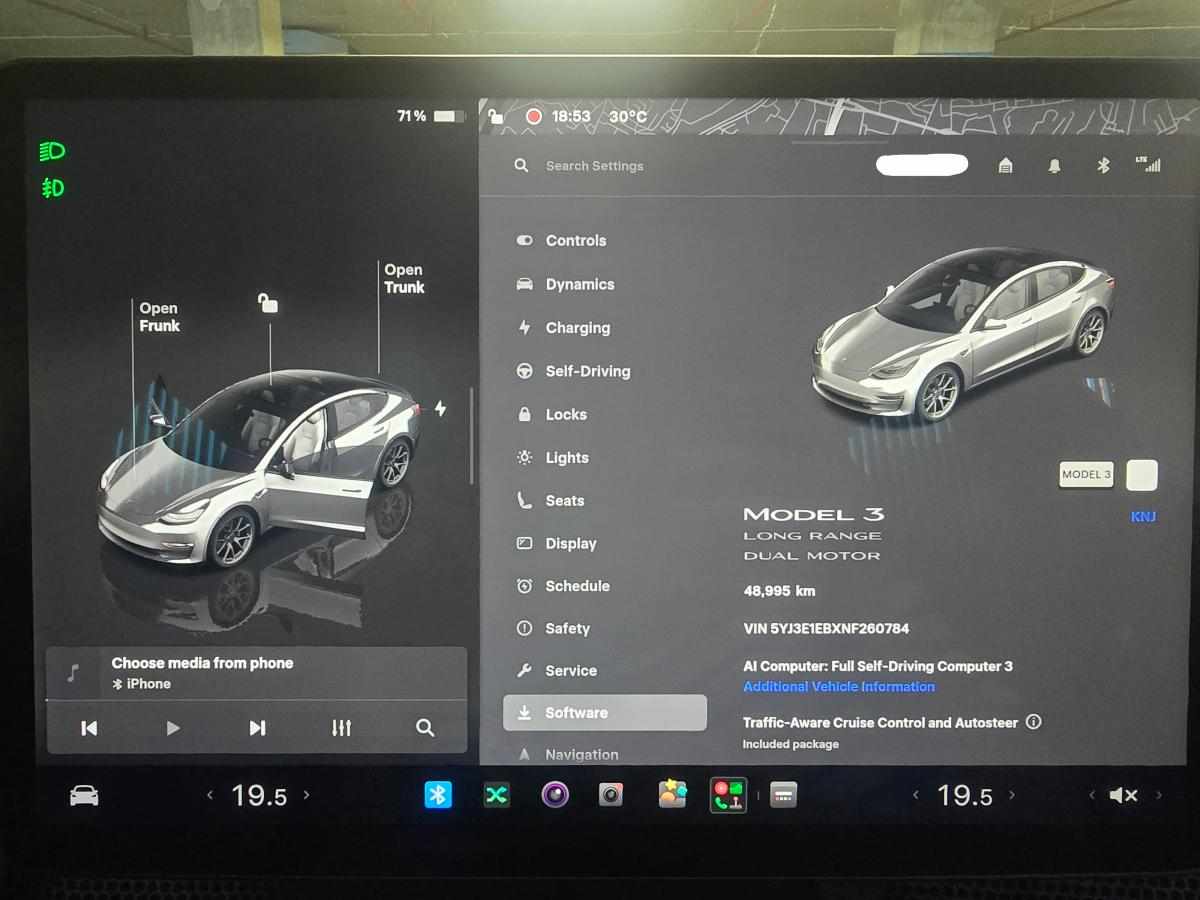Tap the clock showing 18:53
Viewport: 1200px width, 900px height.
click(x=571, y=117)
